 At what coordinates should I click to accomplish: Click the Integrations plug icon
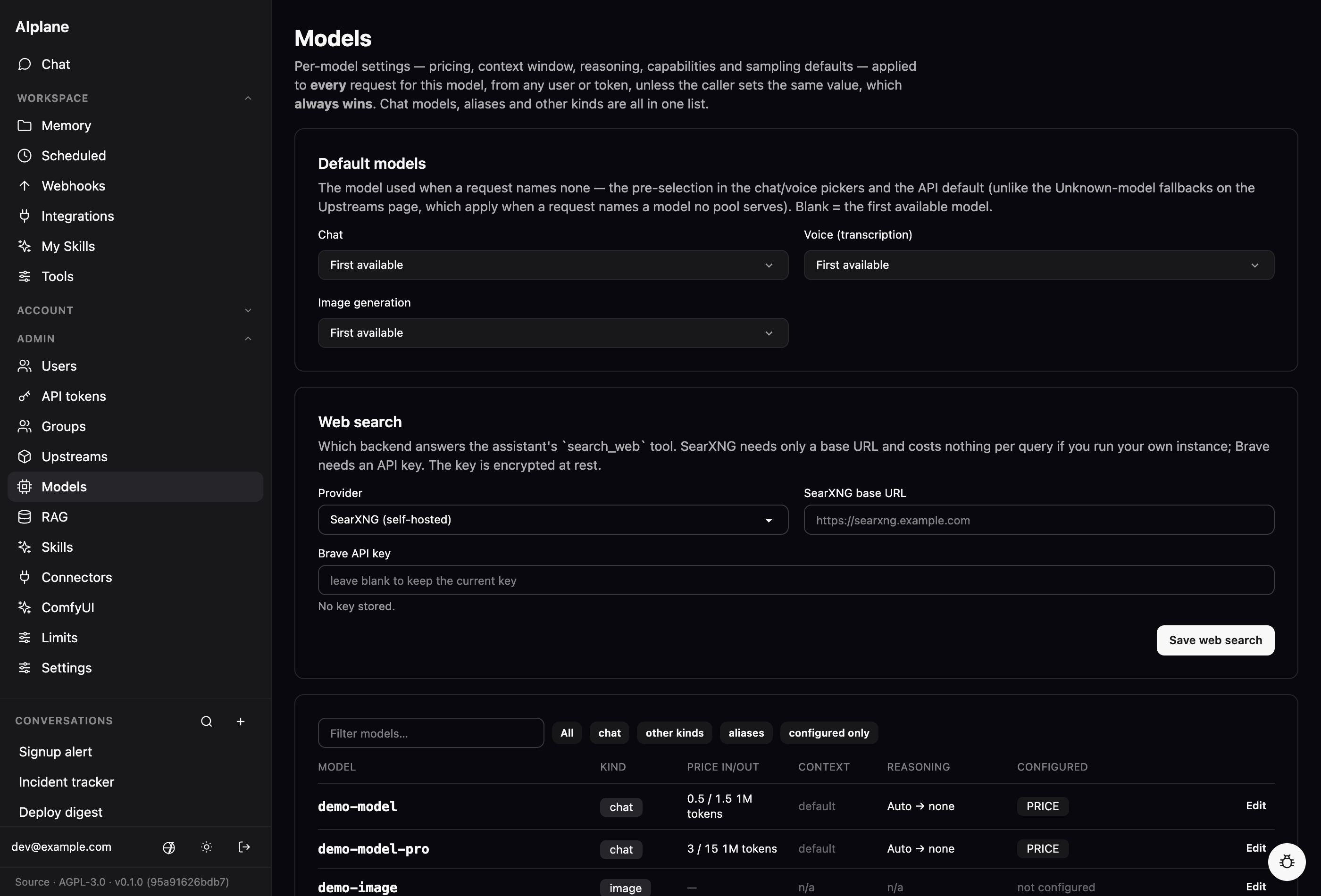coord(25,216)
